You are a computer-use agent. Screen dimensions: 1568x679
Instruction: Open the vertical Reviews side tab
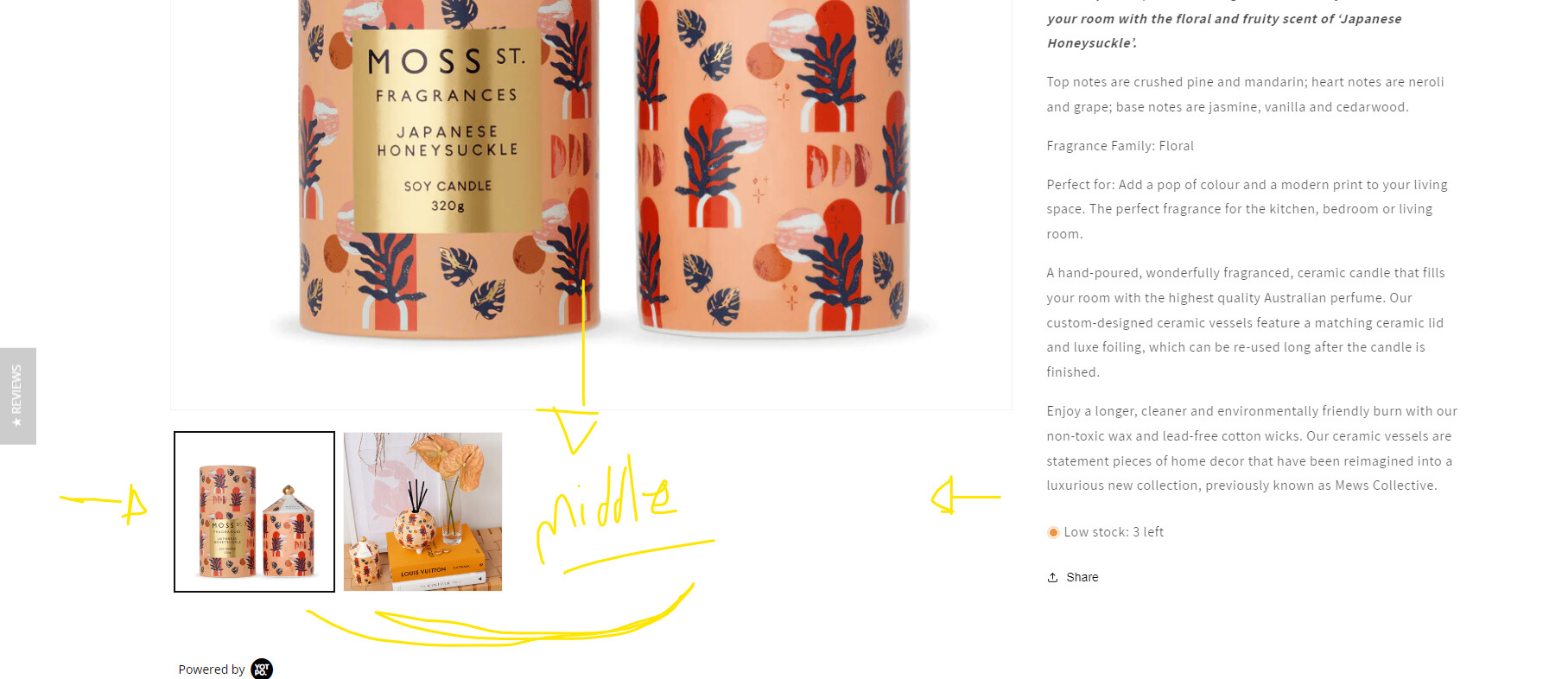18,397
